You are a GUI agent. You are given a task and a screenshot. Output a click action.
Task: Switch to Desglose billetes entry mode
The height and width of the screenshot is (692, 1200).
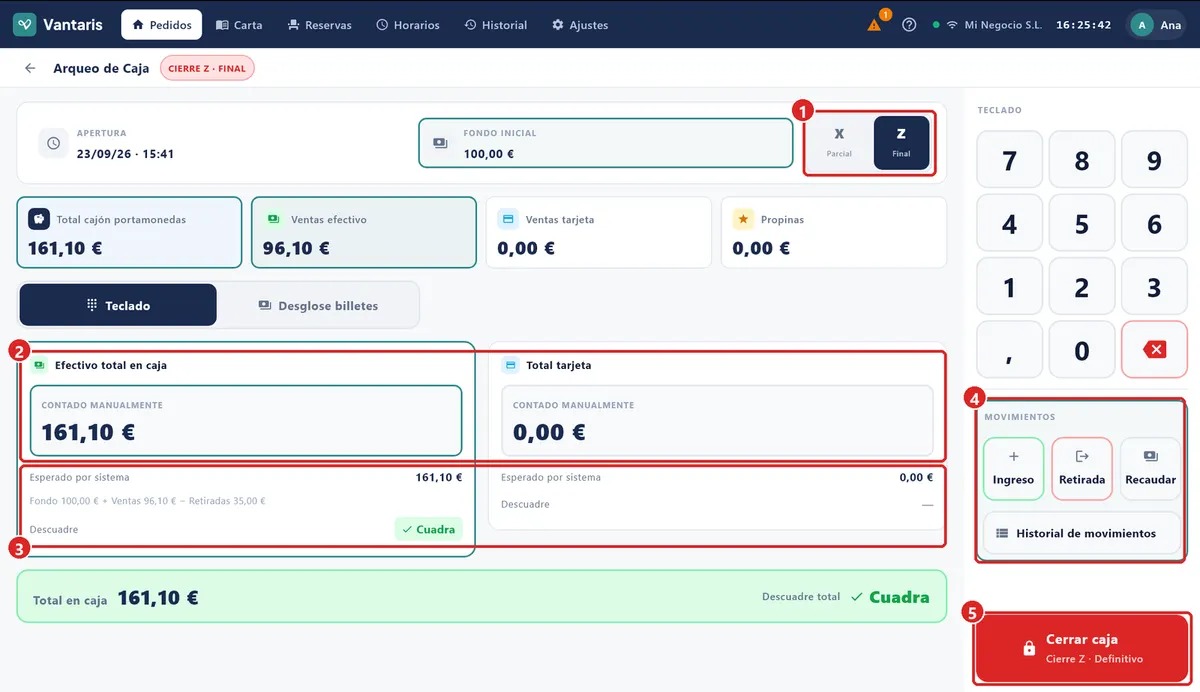[x=318, y=305]
